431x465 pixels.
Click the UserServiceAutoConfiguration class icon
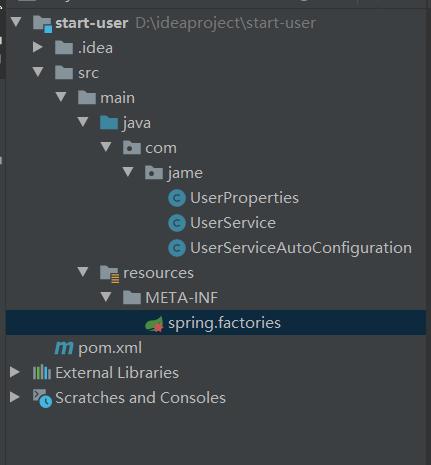click(177, 248)
